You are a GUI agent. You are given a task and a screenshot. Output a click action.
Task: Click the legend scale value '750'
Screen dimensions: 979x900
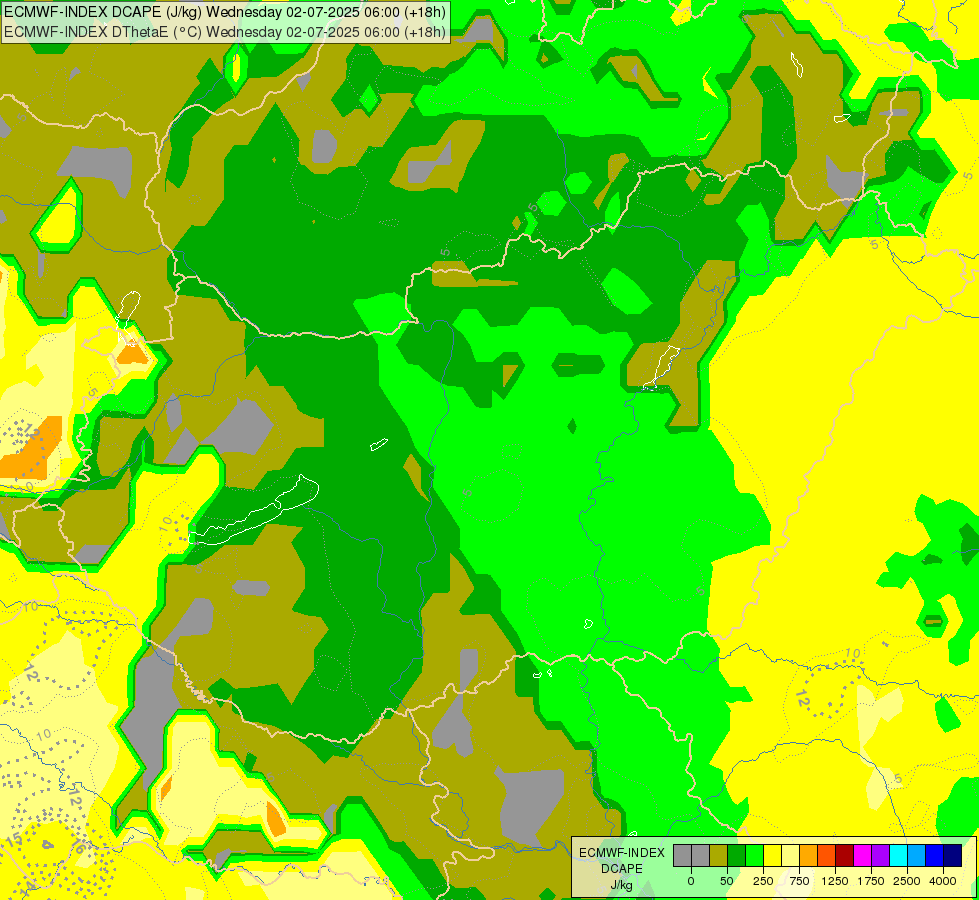tap(799, 881)
